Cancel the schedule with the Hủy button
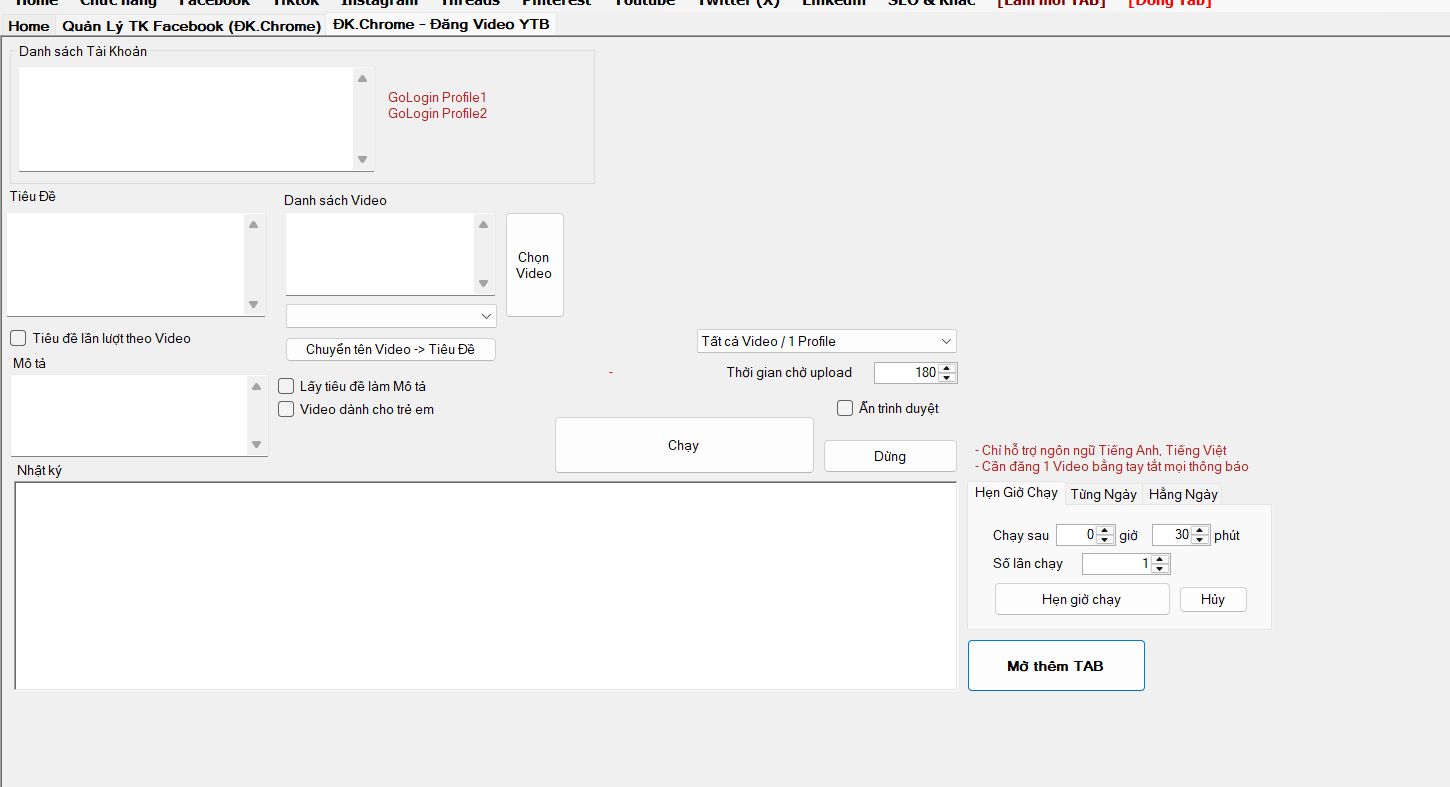Screen dimensions: 1450x787 coord(1213,599)
